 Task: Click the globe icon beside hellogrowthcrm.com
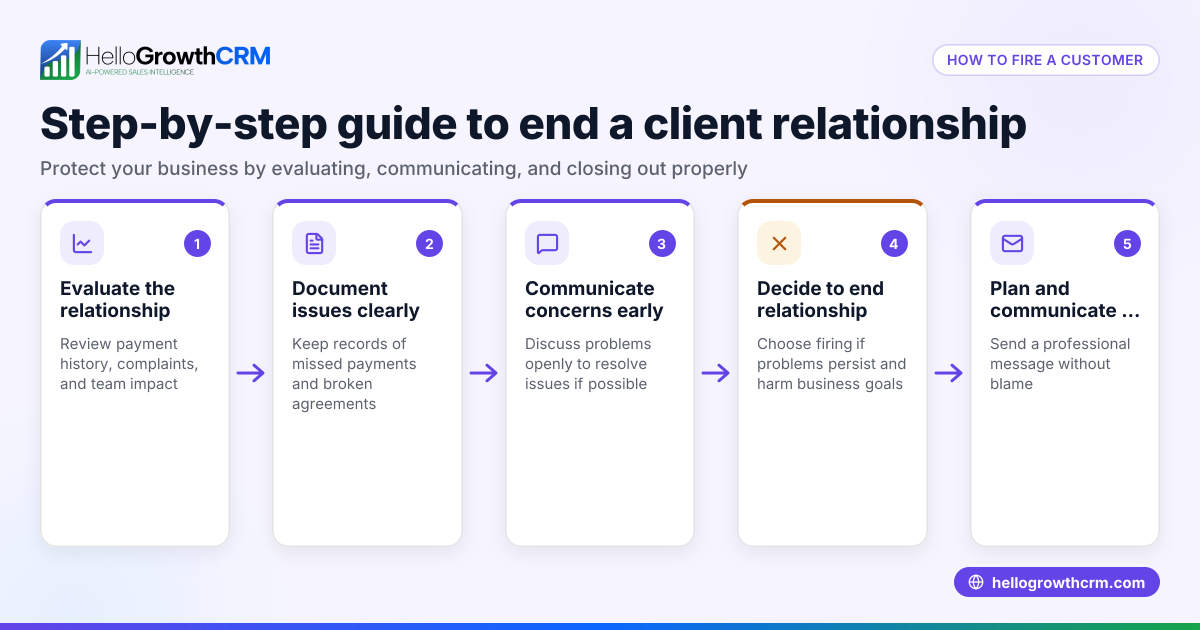[x=976, y=583]
